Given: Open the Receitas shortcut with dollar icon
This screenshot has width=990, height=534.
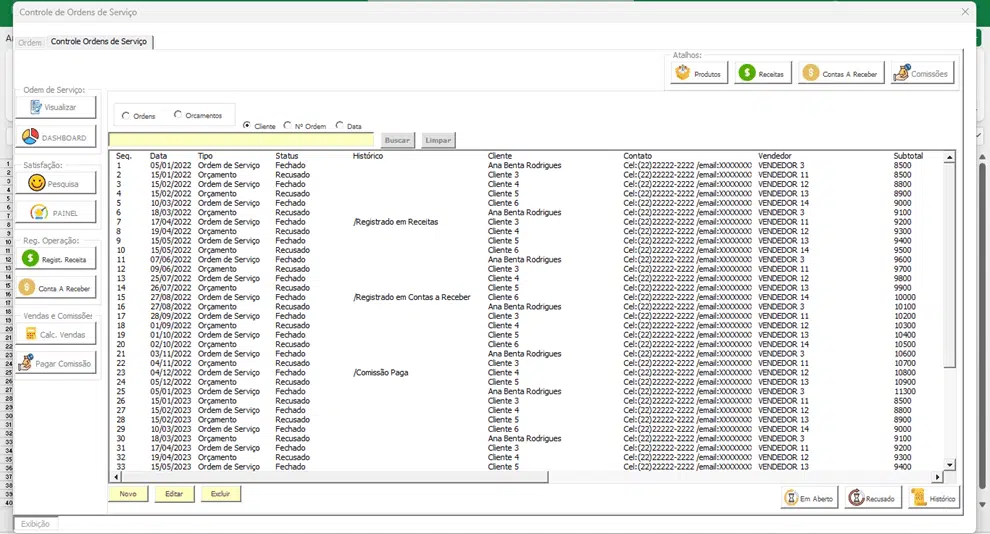Looking at the screenshot, I should [x=762, y=73].
